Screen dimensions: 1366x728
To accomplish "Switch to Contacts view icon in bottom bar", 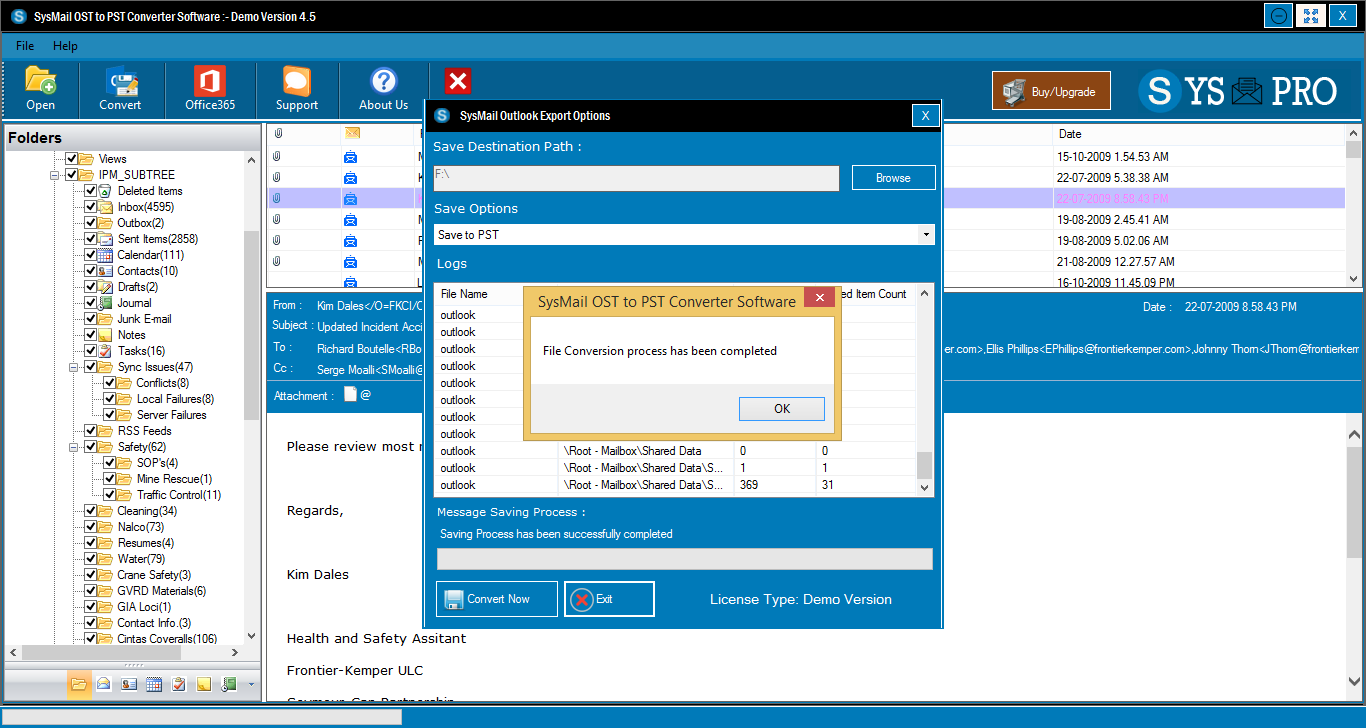I will (x=129, y=684).
